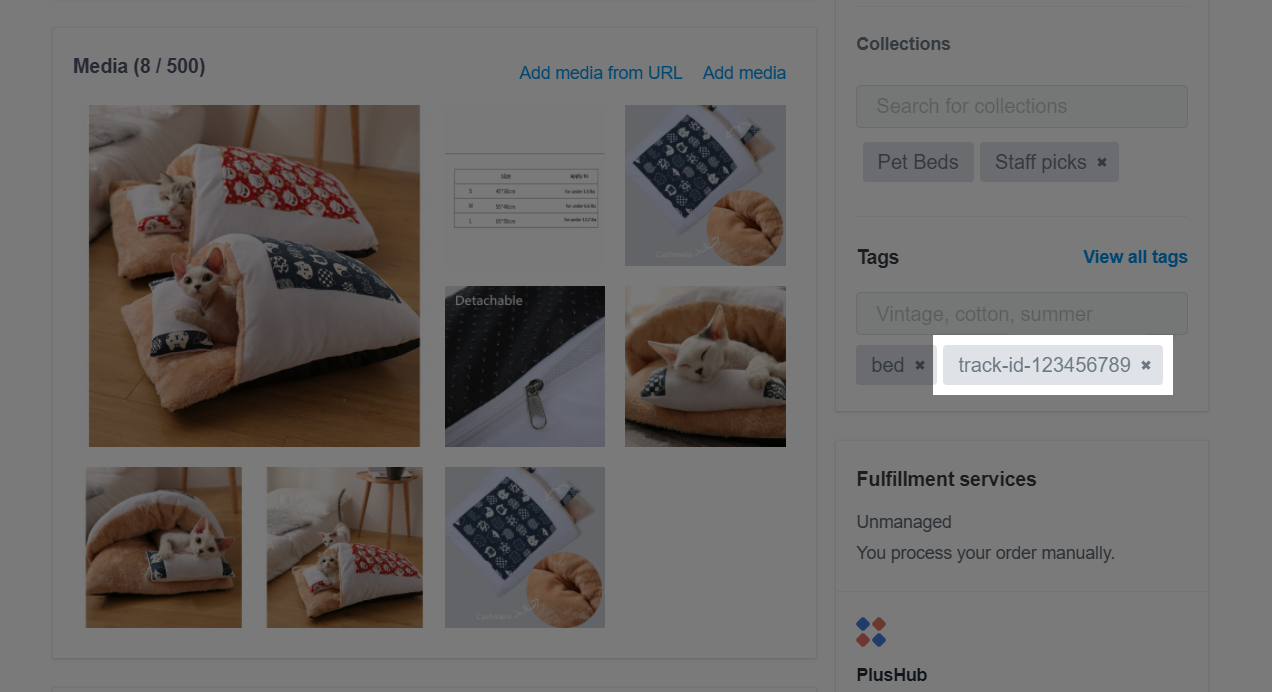Select the sleeping cat on pillow thumbnail
Screen dimensions: 1272x692
tap(705, 366)
